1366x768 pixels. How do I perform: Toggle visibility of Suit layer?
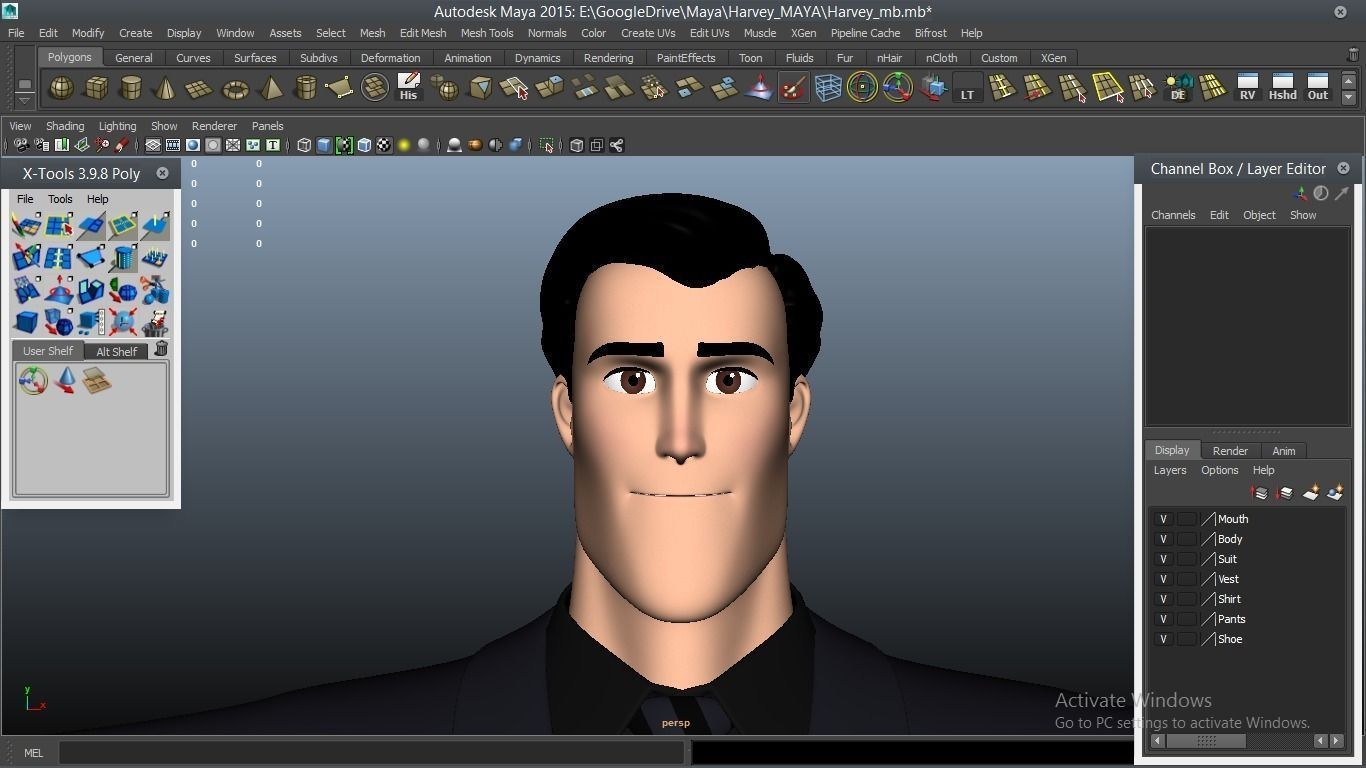pyautogui.click(x=1163, y=559)
